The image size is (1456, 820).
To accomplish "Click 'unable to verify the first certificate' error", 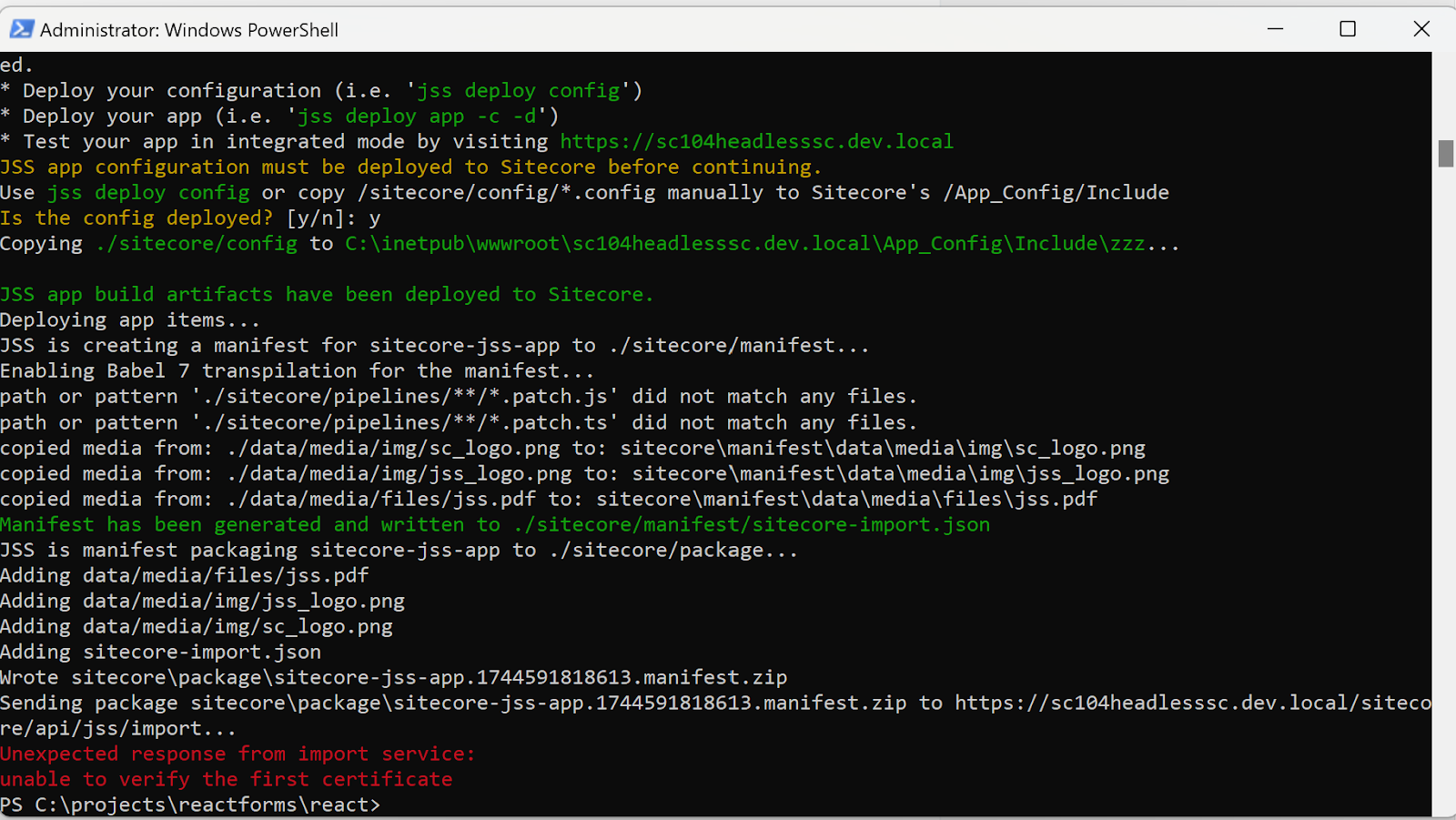I will point(226,780).
